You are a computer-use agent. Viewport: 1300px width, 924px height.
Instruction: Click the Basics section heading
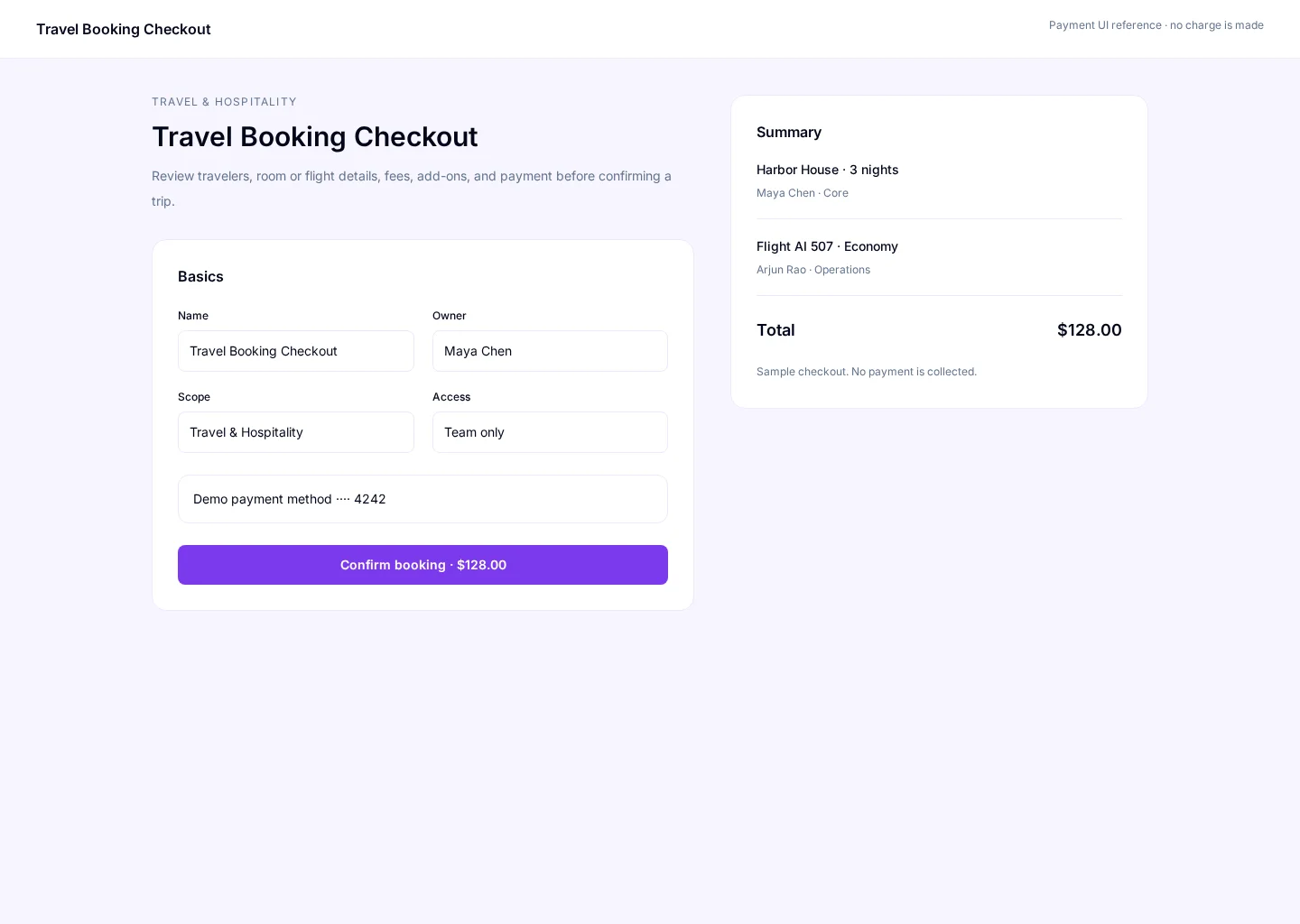(x=200, y=277)
